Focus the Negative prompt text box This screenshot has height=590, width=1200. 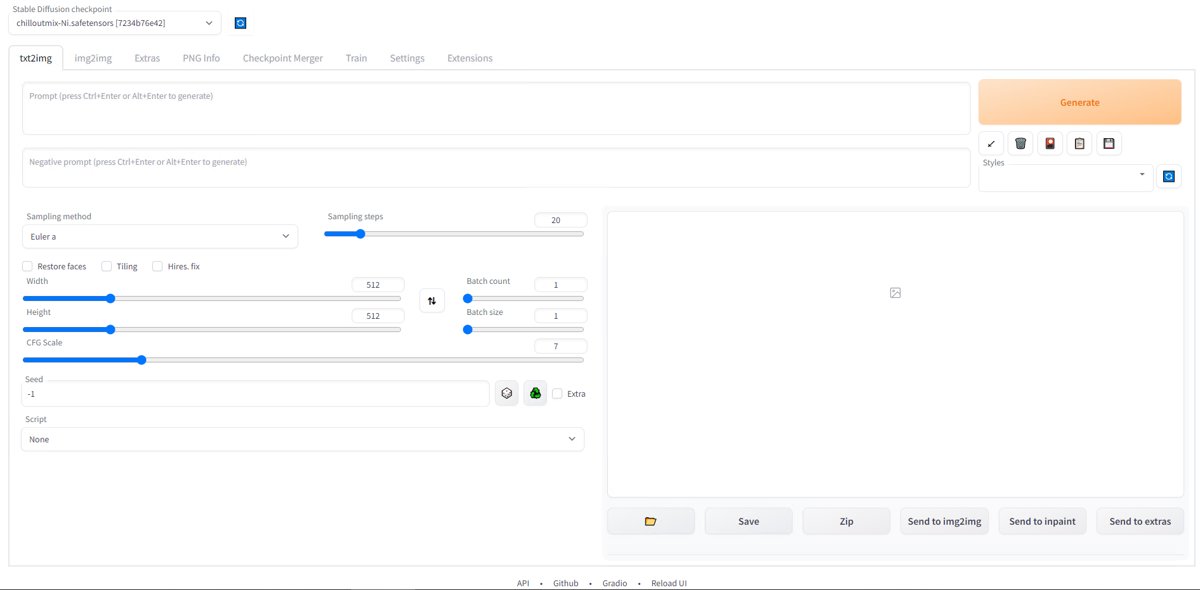coord(496,168)
